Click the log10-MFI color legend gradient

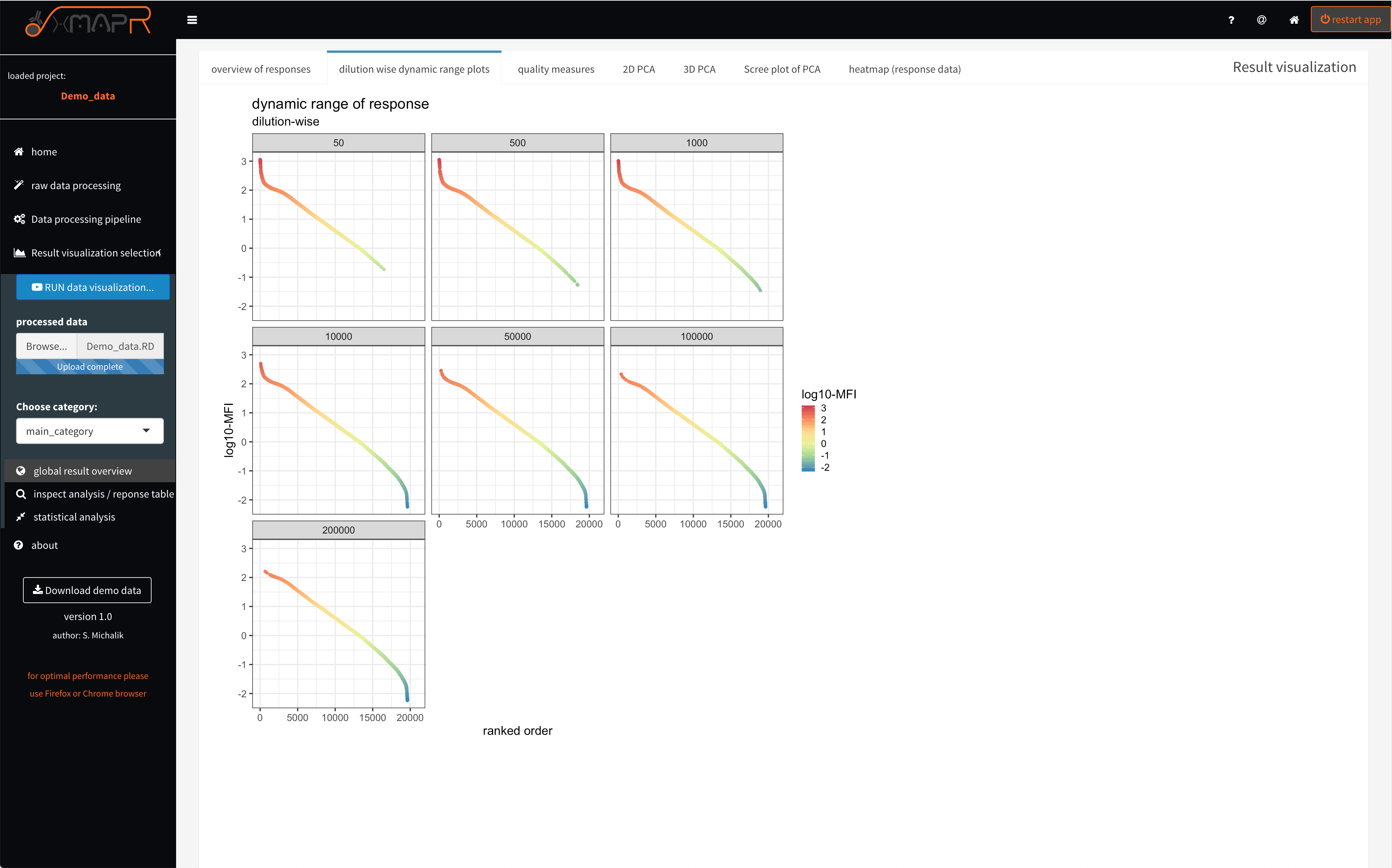coord(807,438)
